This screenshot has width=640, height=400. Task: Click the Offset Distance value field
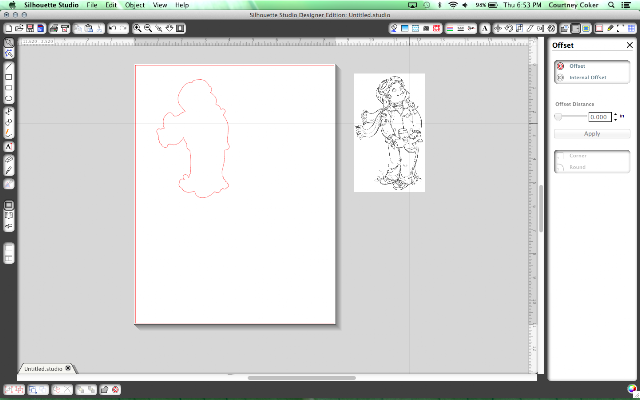(x=599, y=117)
